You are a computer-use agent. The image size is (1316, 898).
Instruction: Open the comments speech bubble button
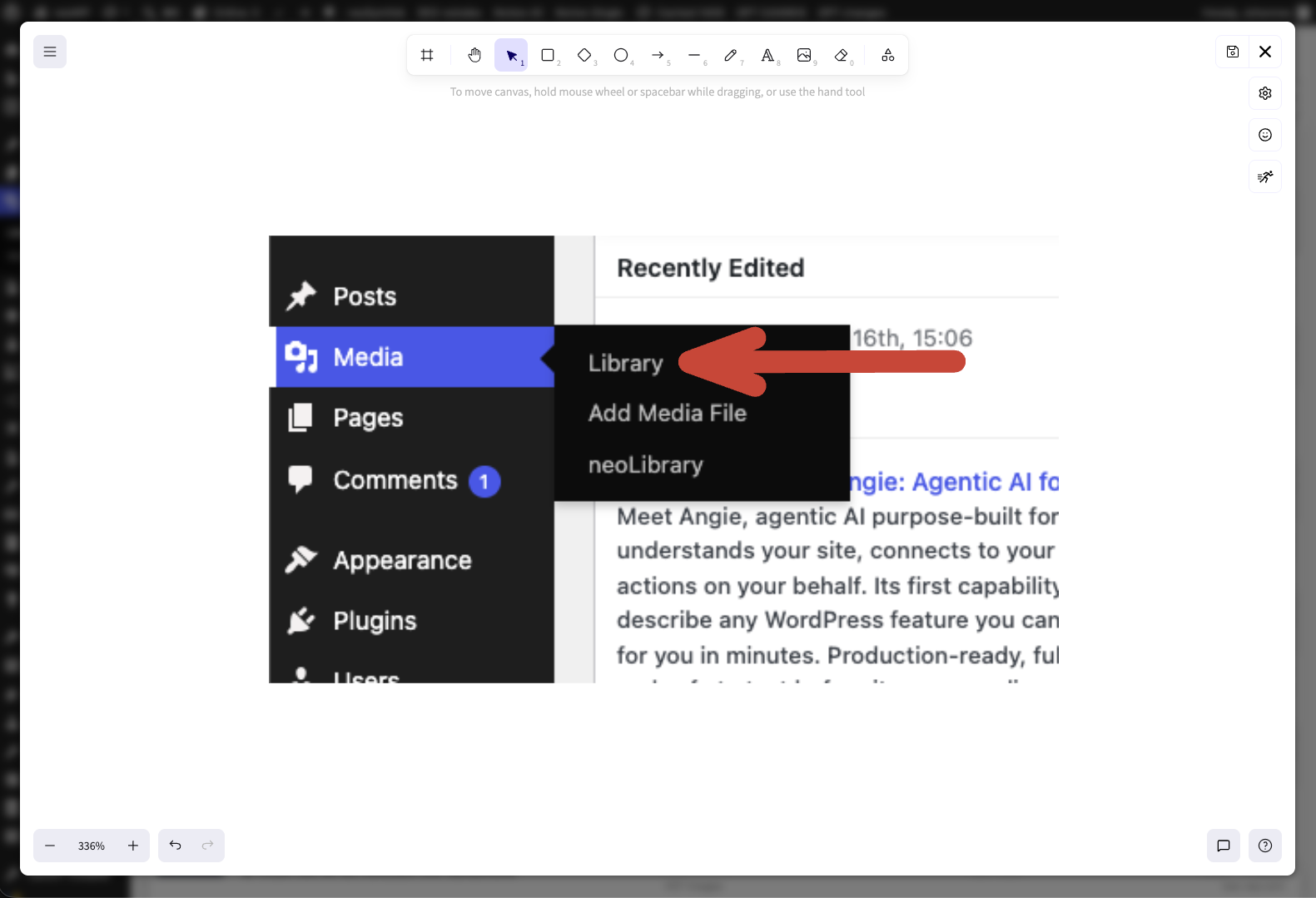pos(1224,846)
